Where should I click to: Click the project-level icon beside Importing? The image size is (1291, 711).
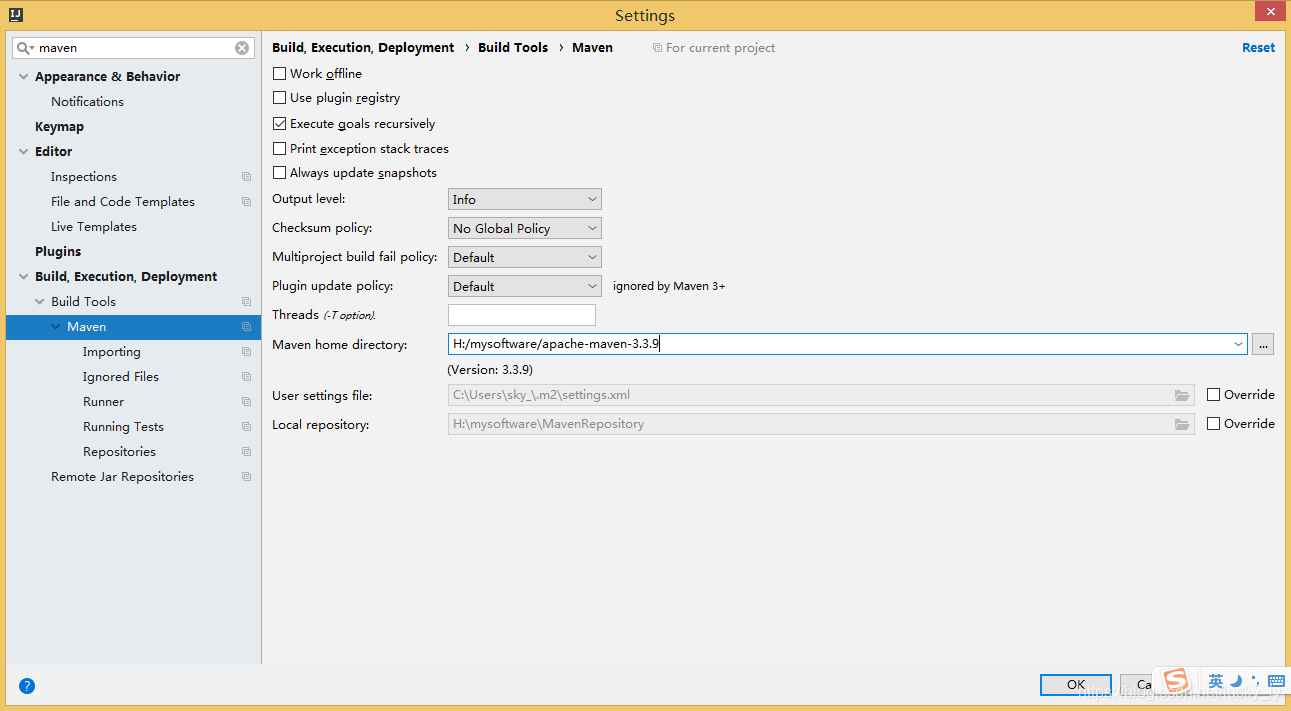246,352
